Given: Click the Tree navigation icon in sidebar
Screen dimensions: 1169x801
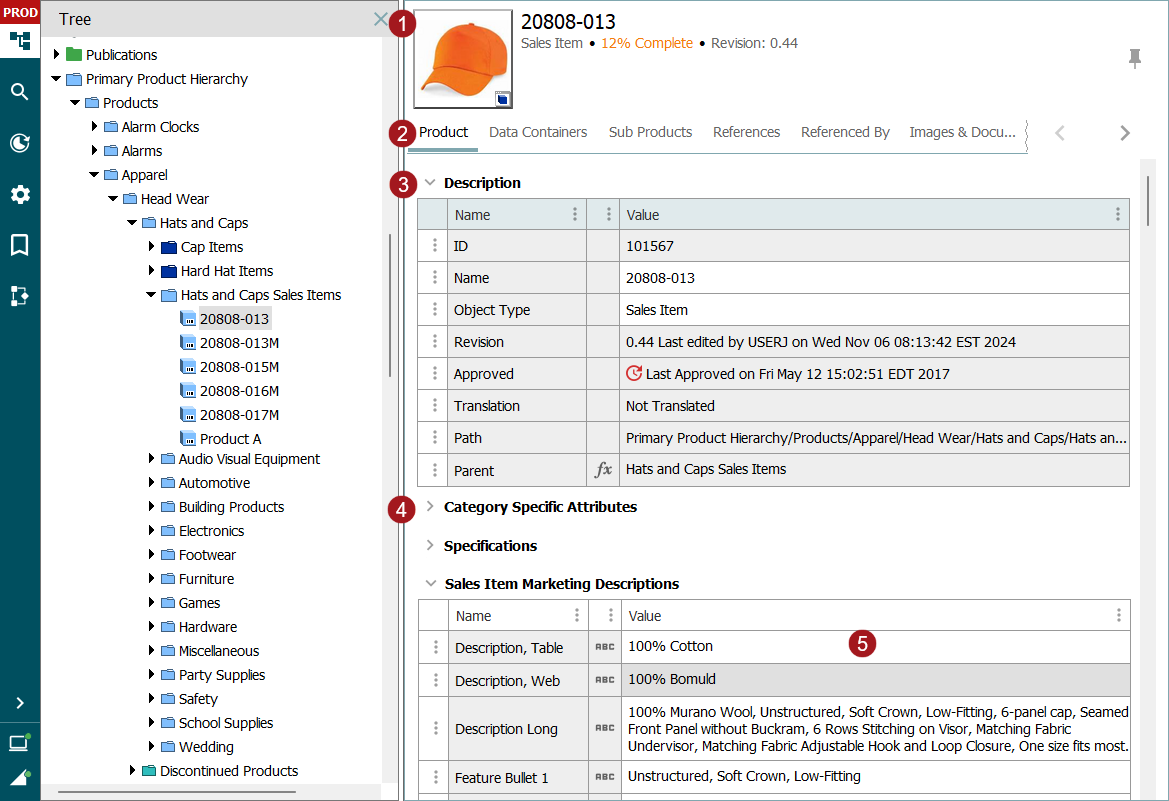Looking at the screenshot, I should (x=20, y=41).
